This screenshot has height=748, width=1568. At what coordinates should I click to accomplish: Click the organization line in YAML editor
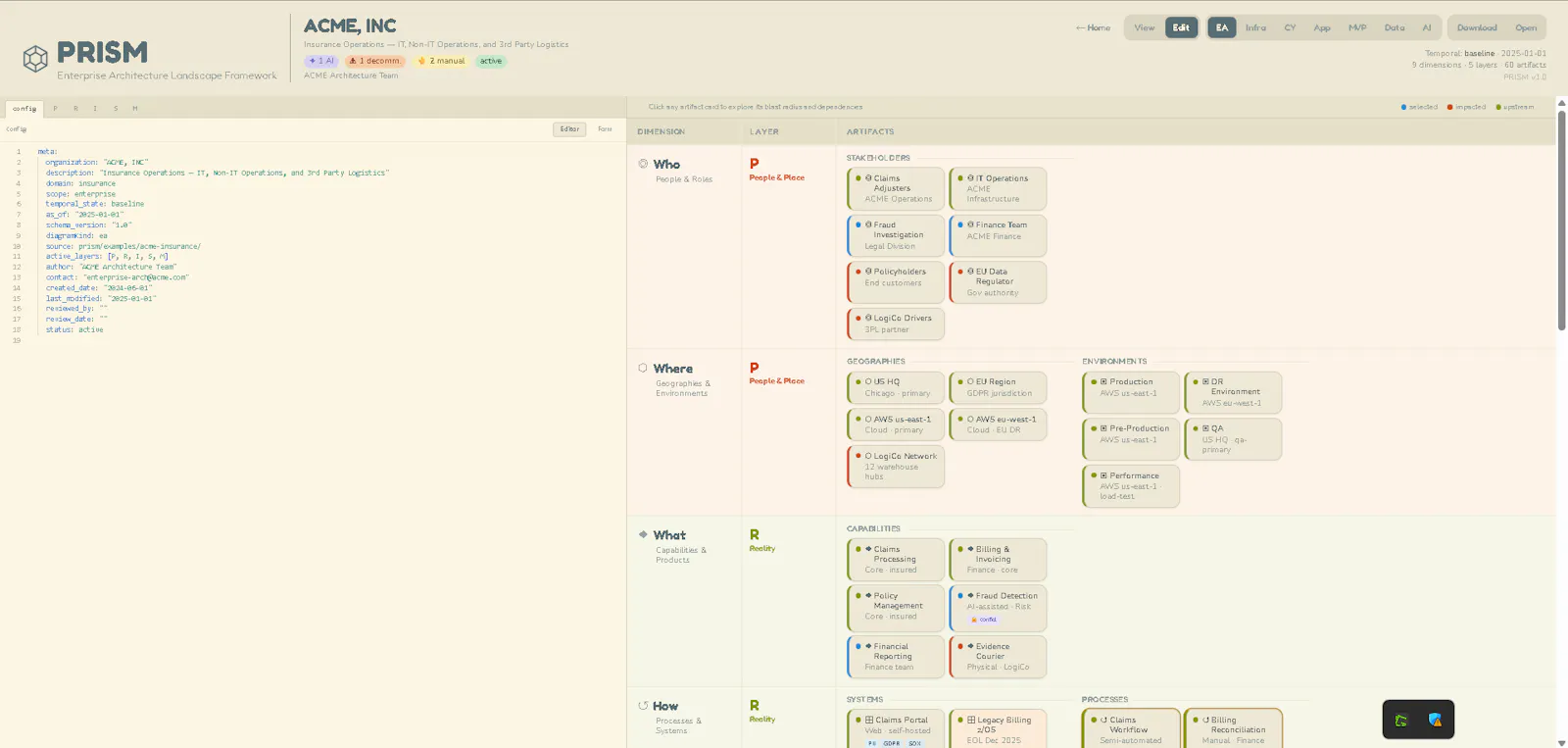point(97,162)
